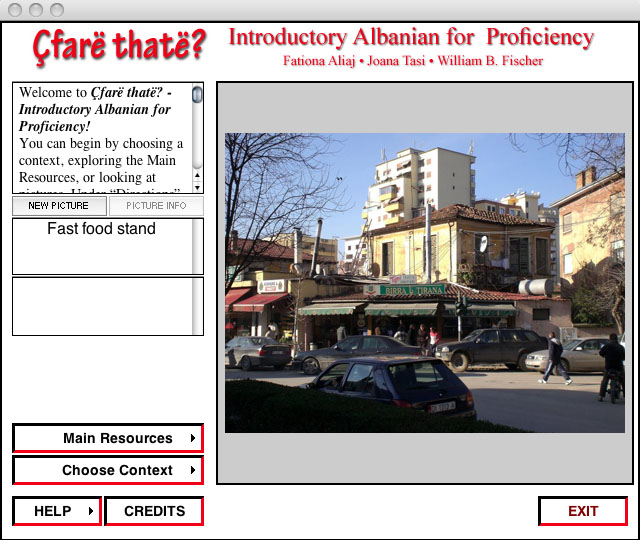The height and width of the screenshot is (540, 640).
Task: Click inside the welcome message text area
Action: (100, 135)
